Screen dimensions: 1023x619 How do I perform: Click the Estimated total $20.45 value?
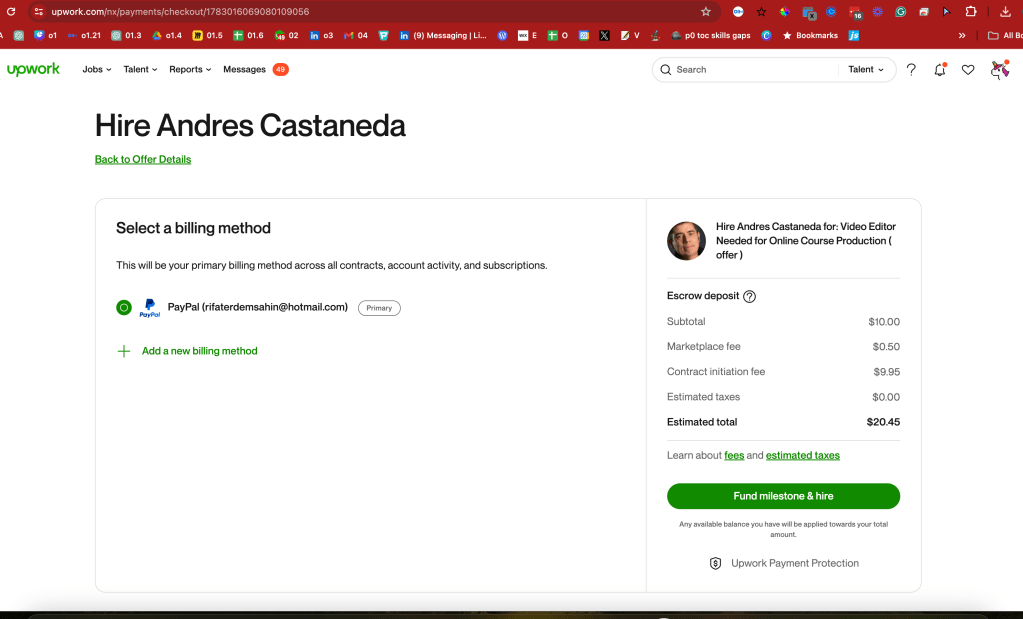[883, 422]
